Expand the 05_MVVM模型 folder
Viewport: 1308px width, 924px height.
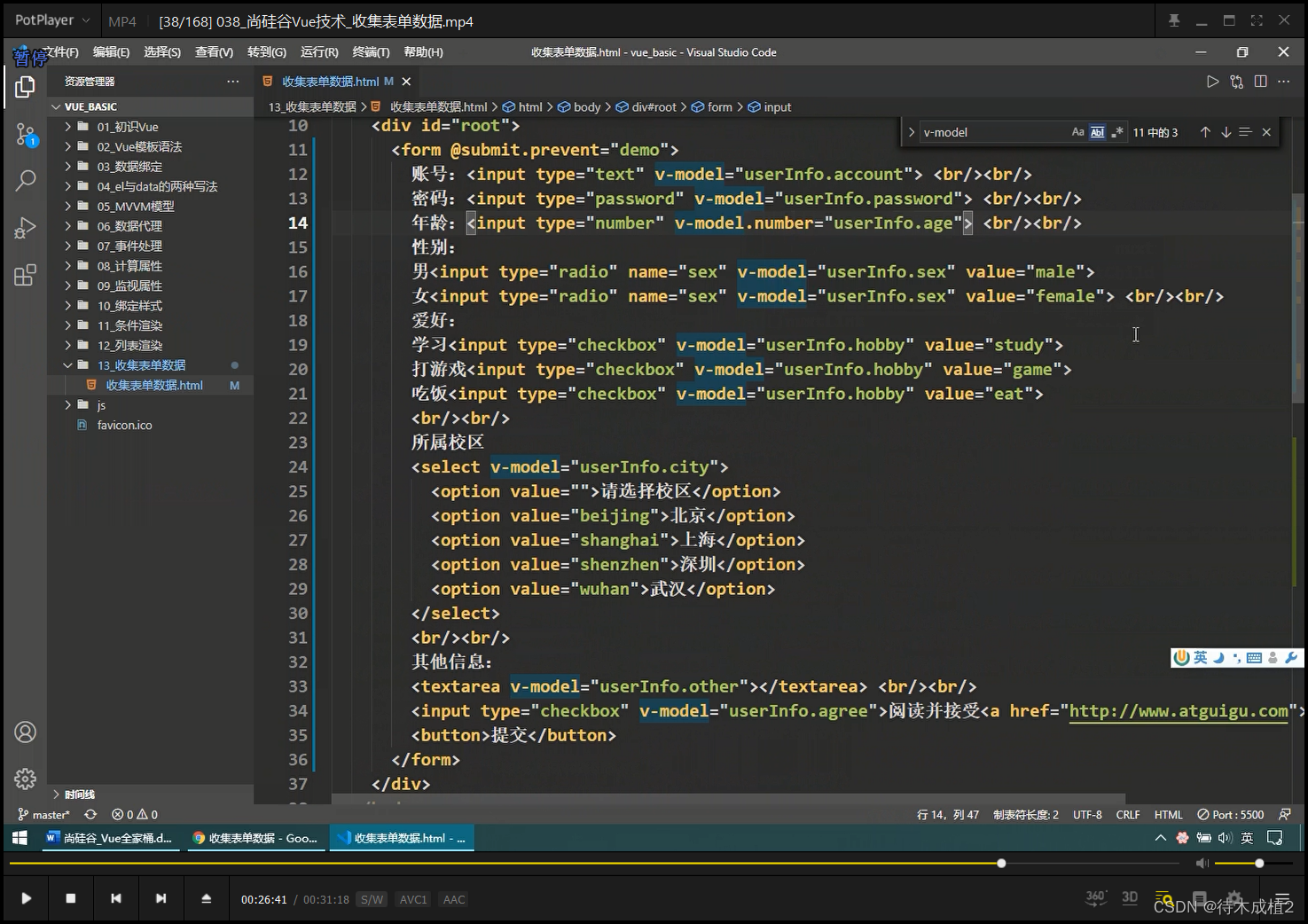coord(67,207)
